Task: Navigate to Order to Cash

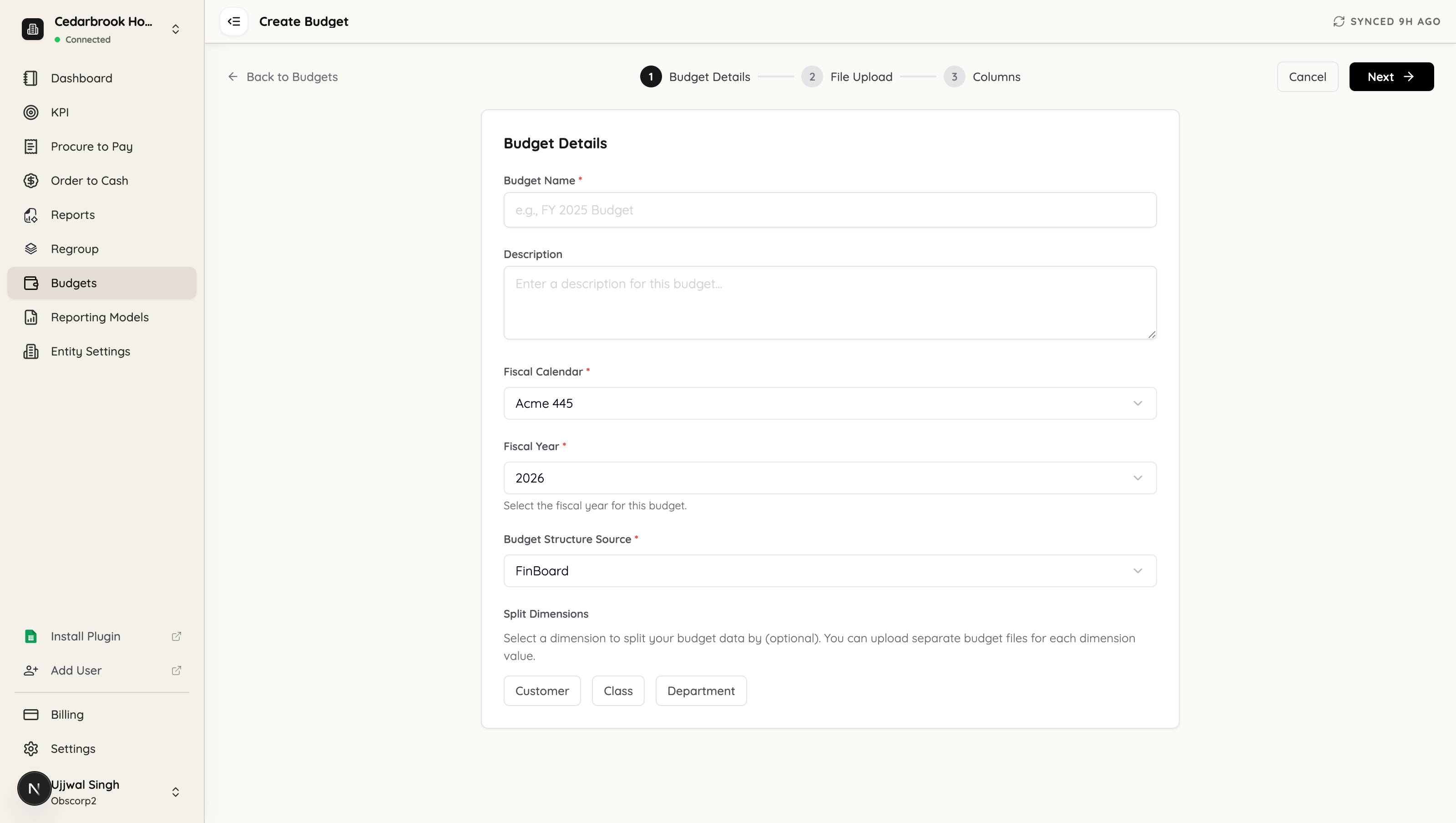Action: pyautogui.click(x=102, y=180)
